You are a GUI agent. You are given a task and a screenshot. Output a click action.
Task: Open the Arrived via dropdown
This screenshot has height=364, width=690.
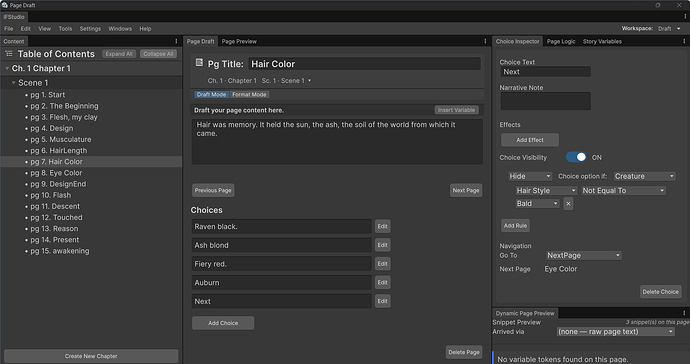point(616,331)
